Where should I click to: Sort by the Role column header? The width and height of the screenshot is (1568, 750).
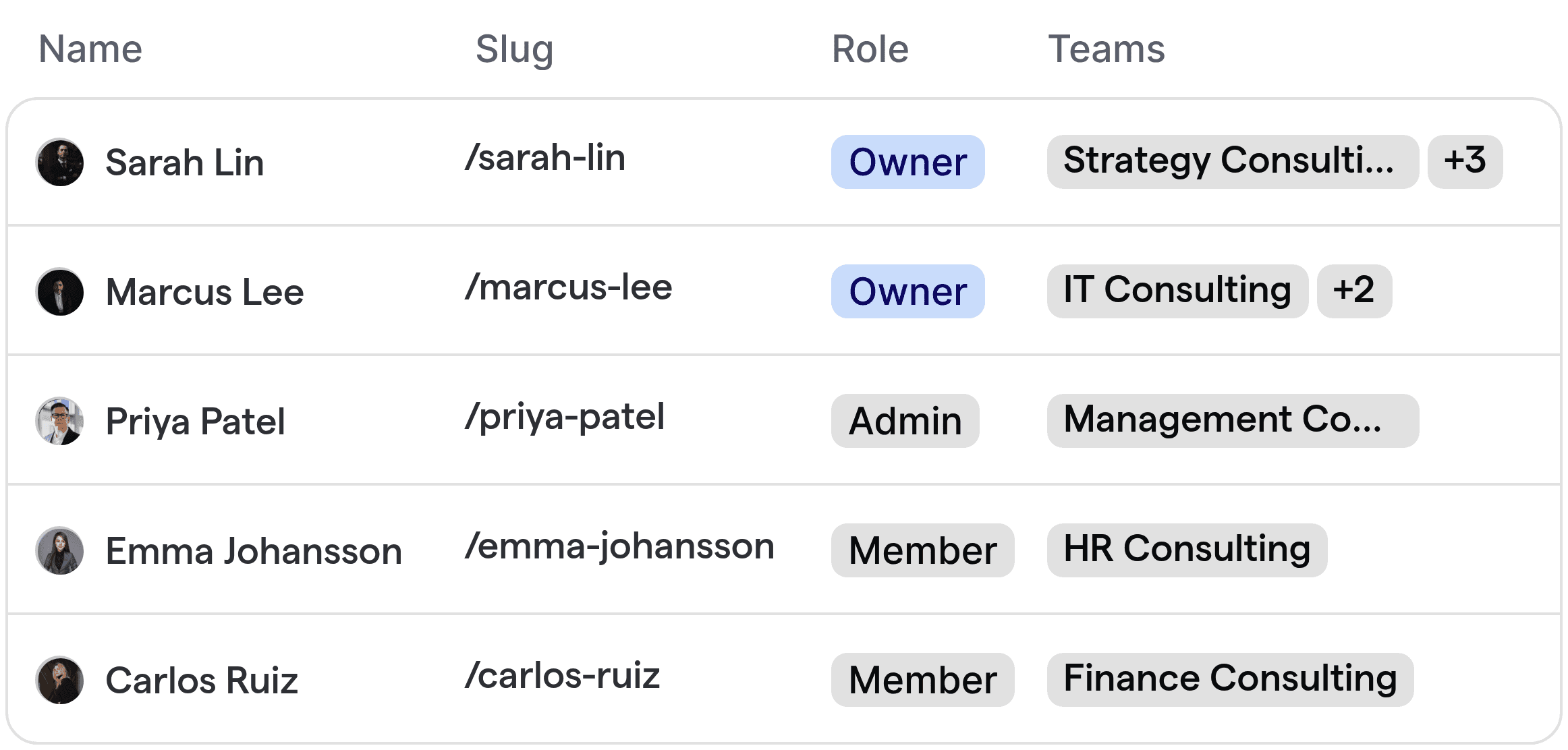[x=869, y=49]
